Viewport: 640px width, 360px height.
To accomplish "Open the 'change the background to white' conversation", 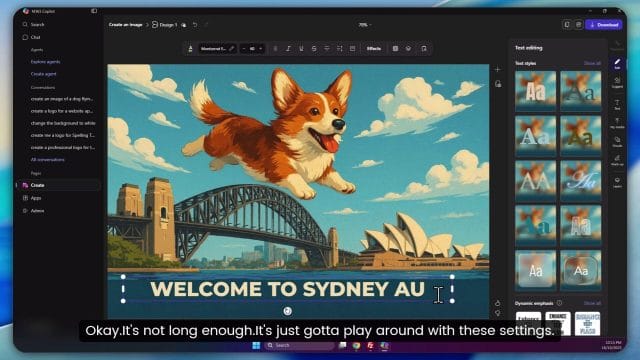I will 63,123.
